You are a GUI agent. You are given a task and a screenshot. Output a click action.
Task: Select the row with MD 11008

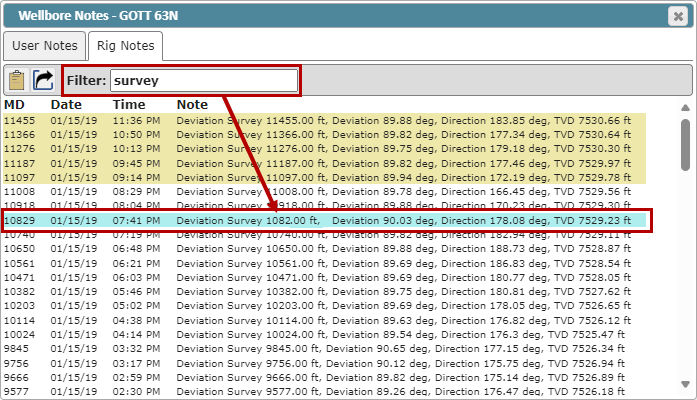pyautogui.click(x=324, y=192)
